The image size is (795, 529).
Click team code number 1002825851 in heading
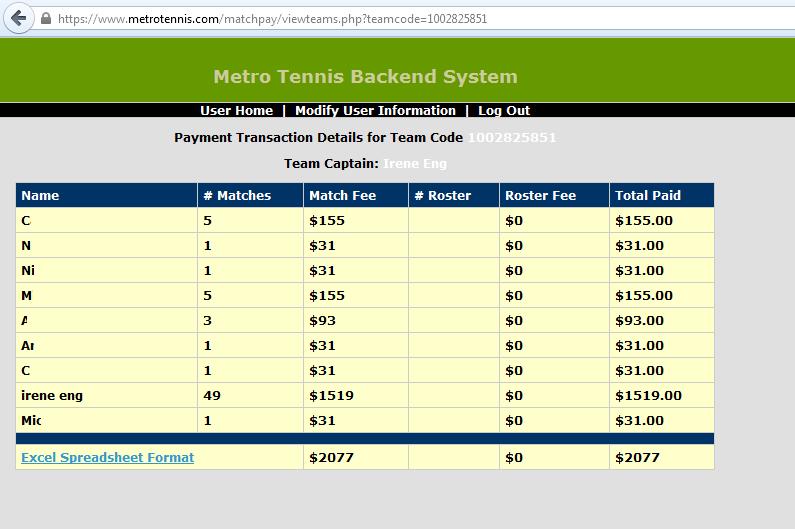(512, 137)
